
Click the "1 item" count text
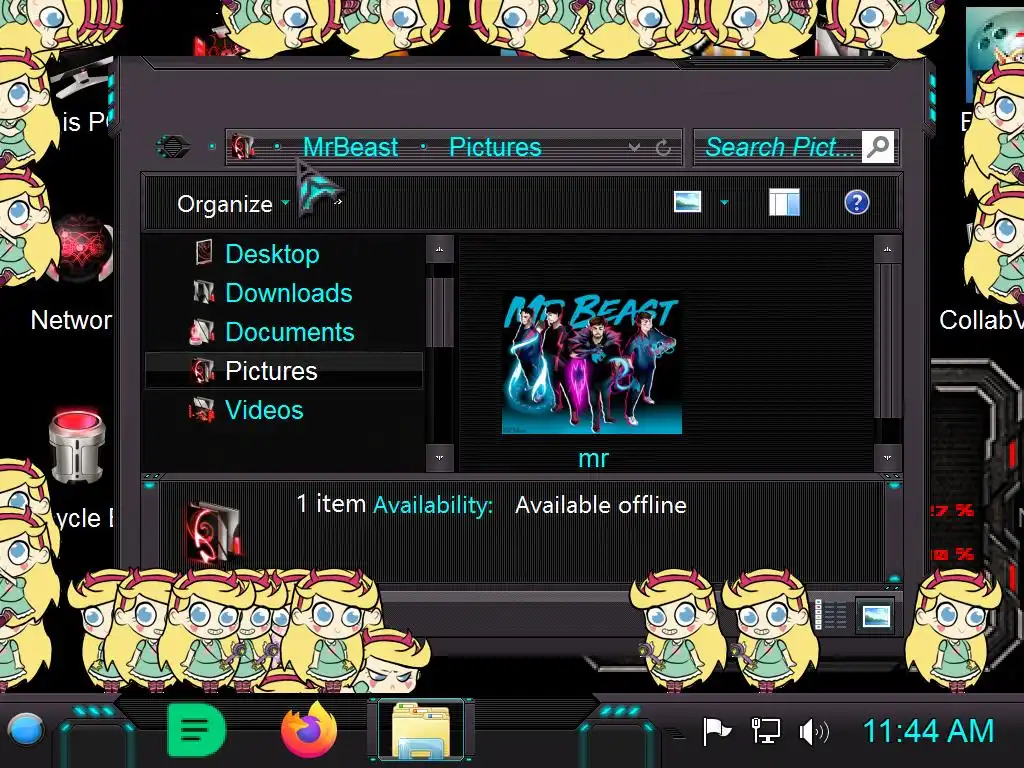click(x=331, y=504)
